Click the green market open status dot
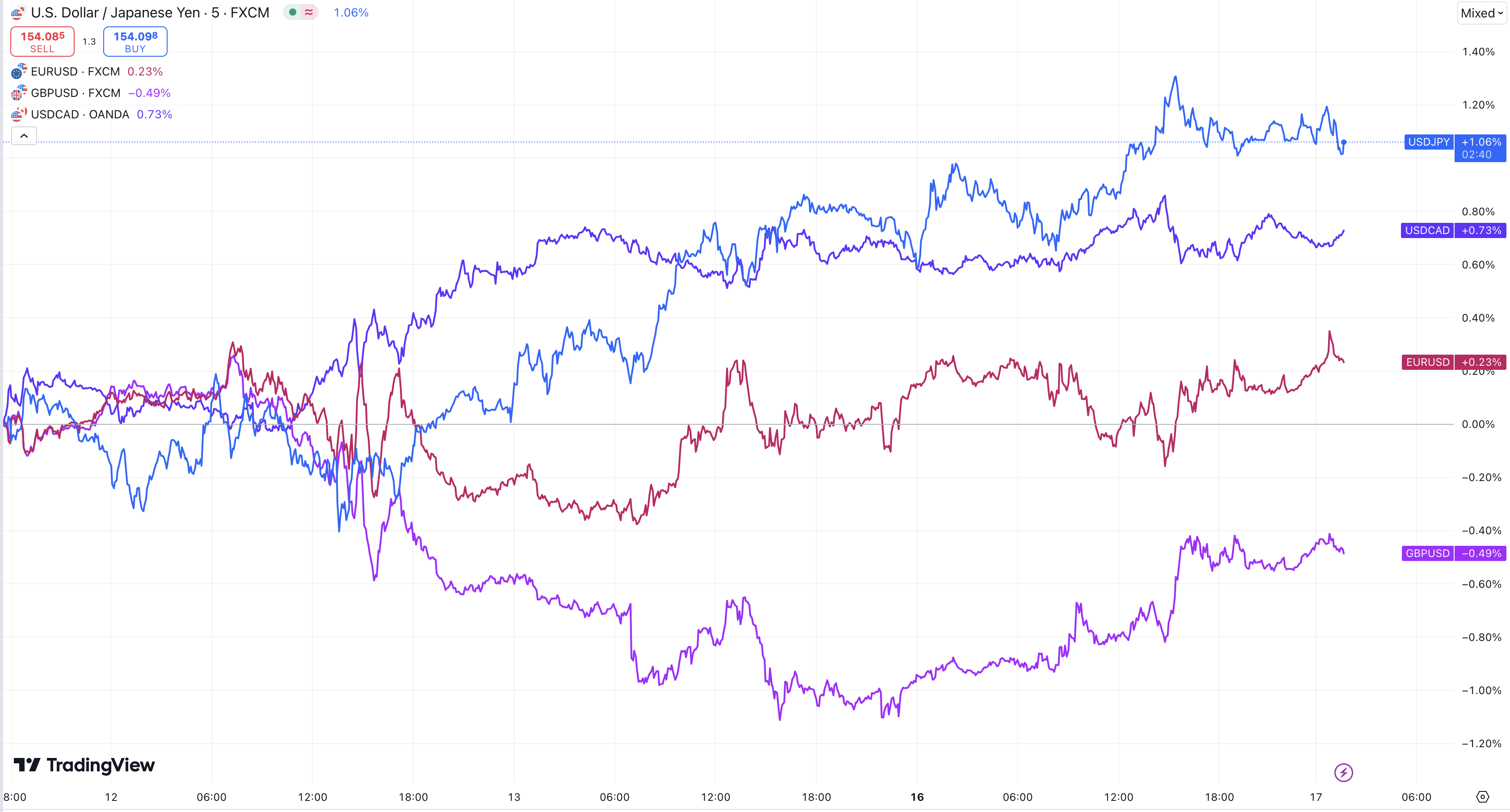The height and width of the screenshot is (812, 1510). [293, 13]
